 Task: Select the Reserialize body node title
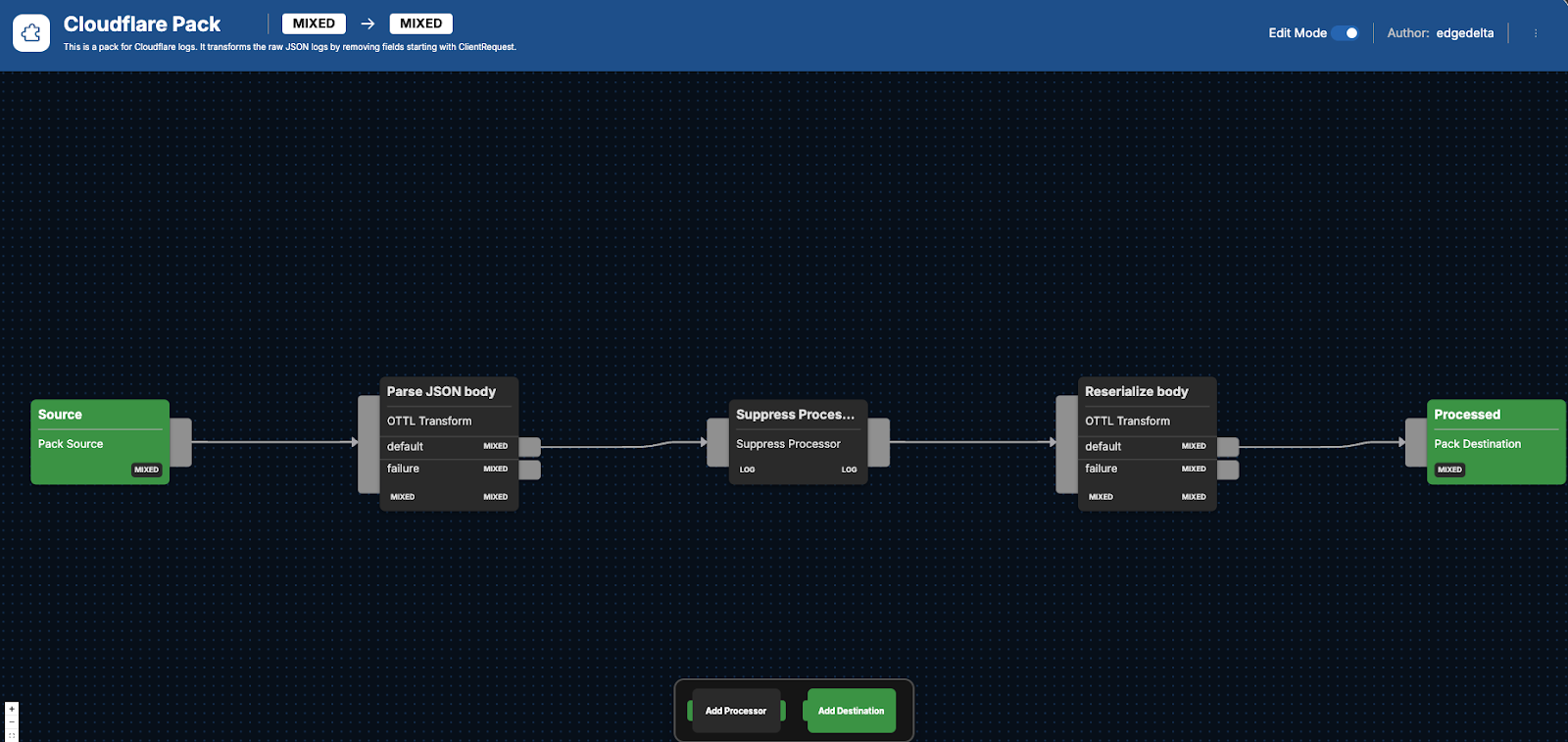(1137, 391)
